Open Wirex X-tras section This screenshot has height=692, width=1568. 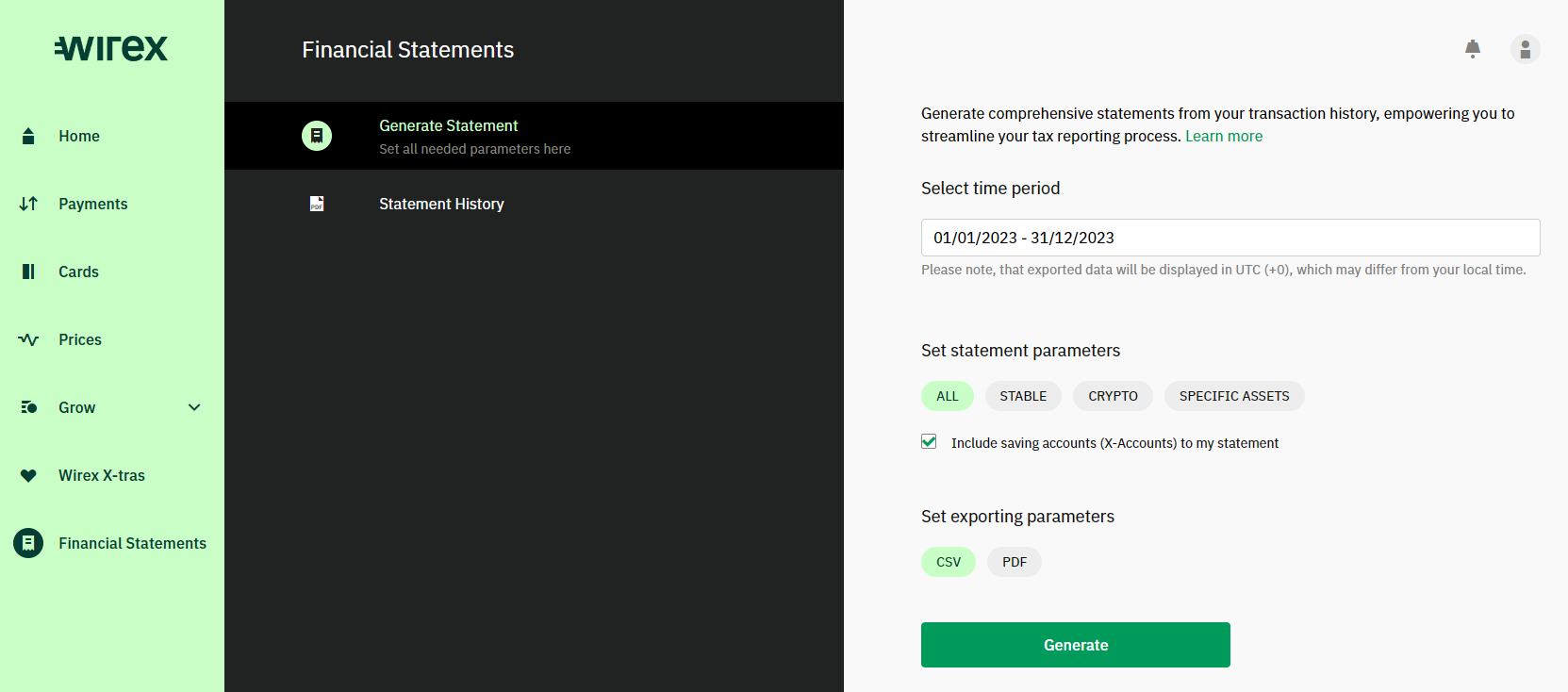point(102,475)
